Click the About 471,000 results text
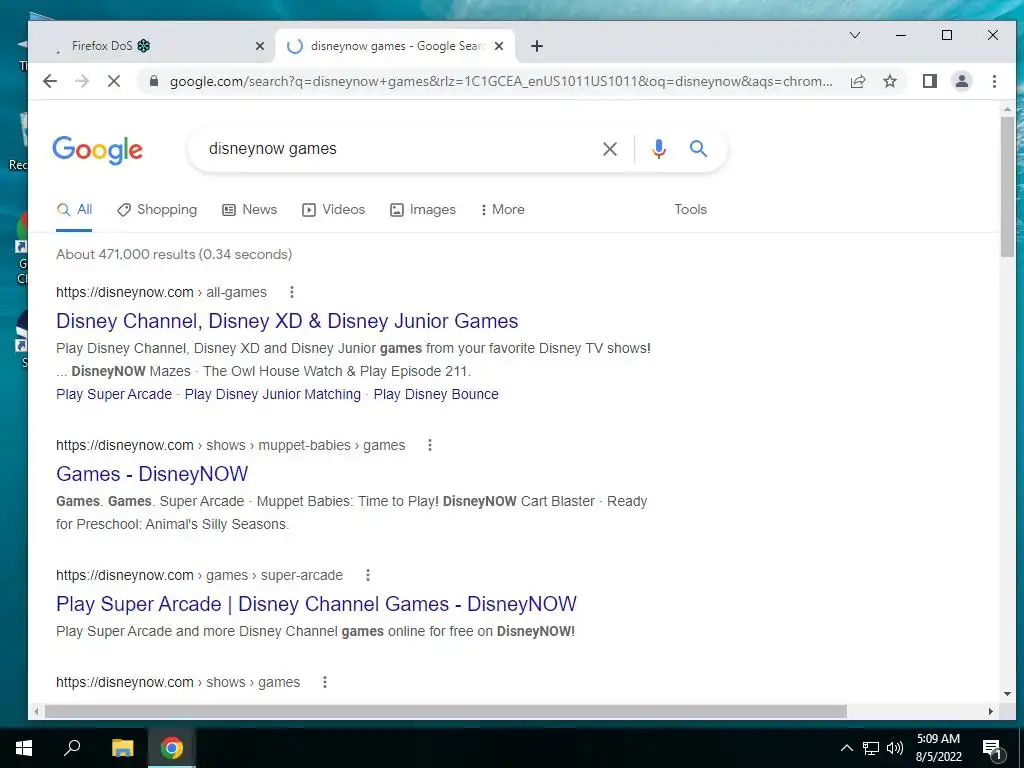The height and width of the screenshot is (768, 1024). 174,255
